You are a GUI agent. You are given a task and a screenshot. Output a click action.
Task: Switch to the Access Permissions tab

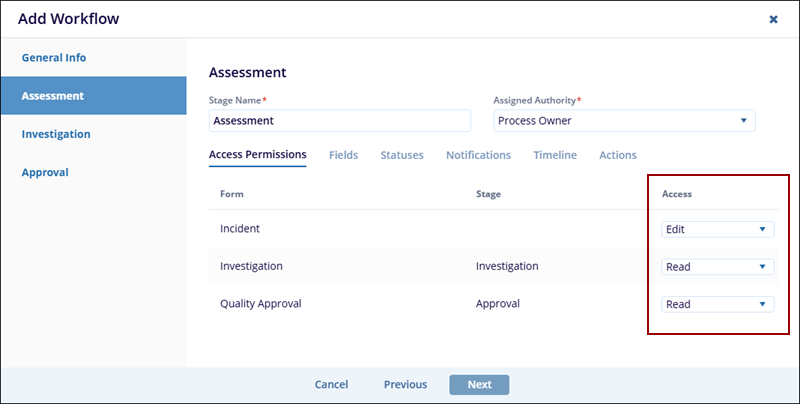point(257,155)
